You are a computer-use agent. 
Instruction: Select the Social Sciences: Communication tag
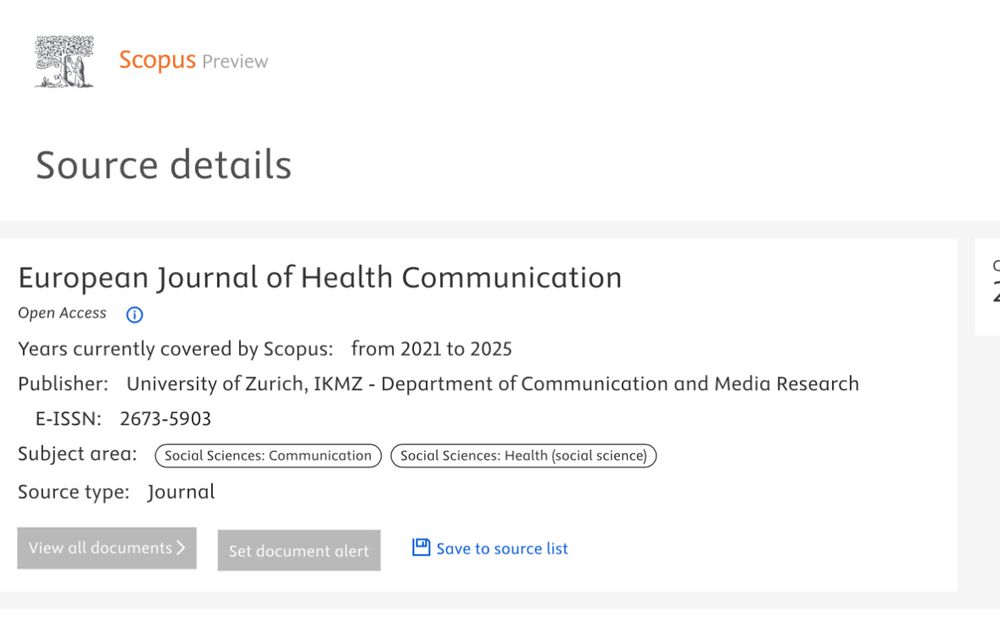coord(268,455)
